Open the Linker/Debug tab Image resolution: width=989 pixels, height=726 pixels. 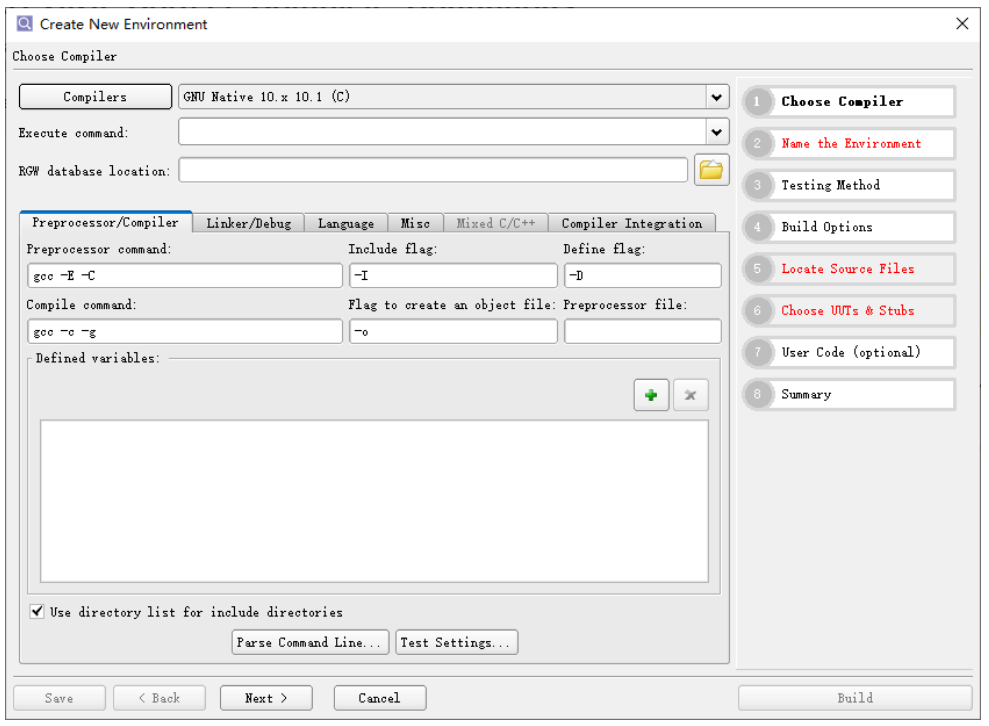[249, 223]
